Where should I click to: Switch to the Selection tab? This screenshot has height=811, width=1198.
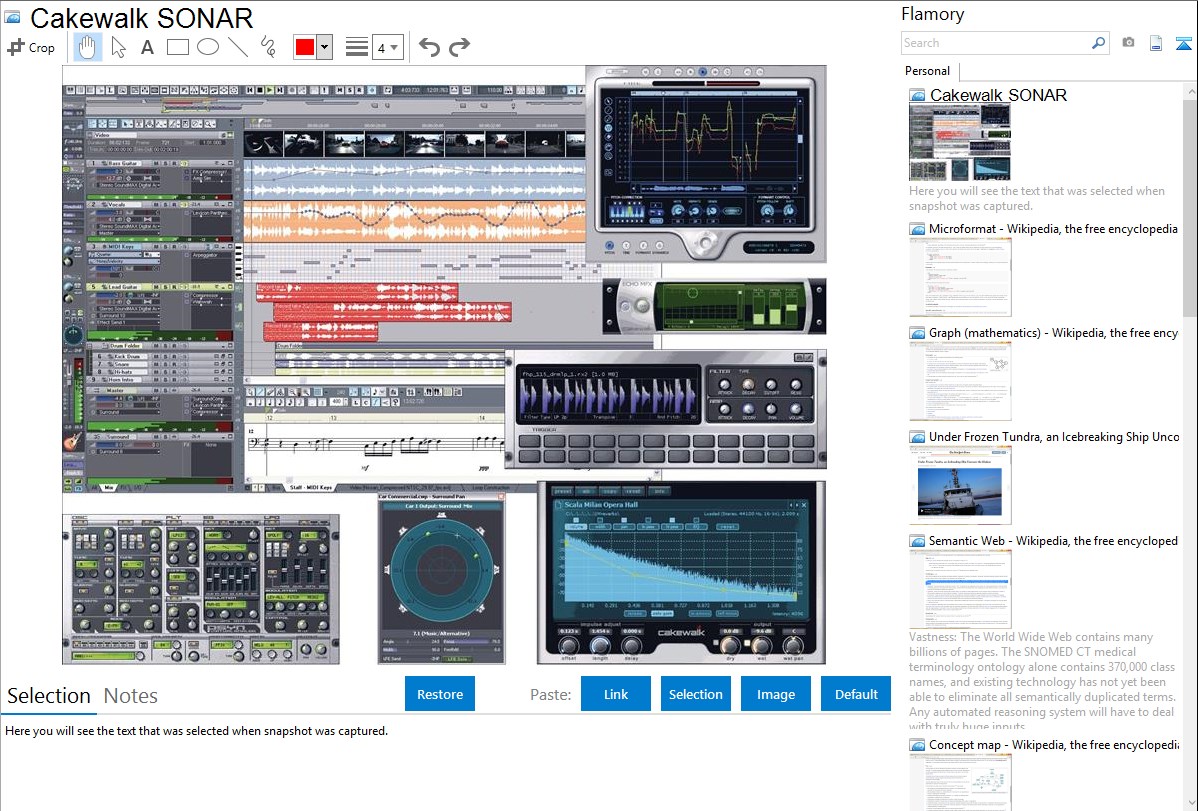pyautogui.click(x=49, y=696)
